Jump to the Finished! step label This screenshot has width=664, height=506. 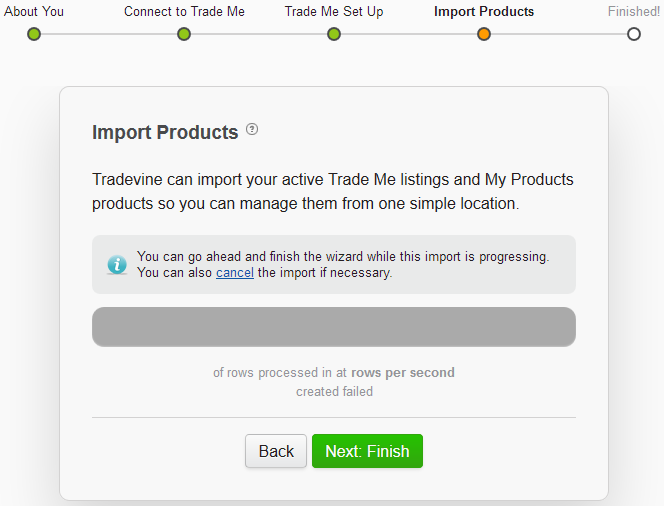634,11
